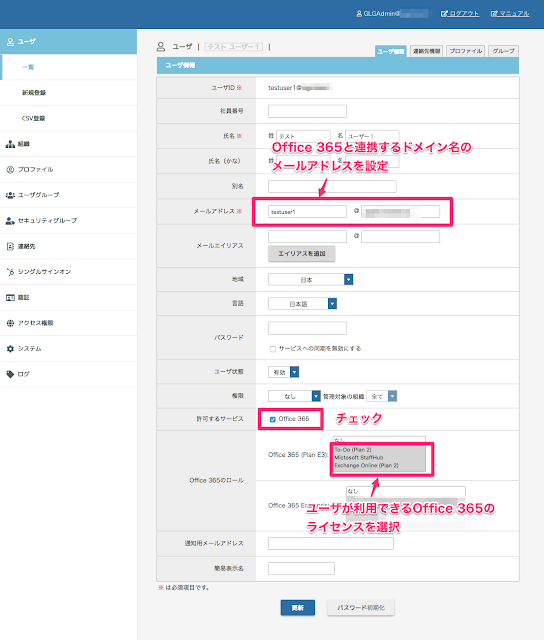Image resolution: width=544 pixels, height=640 pixels.
Task: Click the 連絡先 contacts icon
Action: click(x=10, y=246)
